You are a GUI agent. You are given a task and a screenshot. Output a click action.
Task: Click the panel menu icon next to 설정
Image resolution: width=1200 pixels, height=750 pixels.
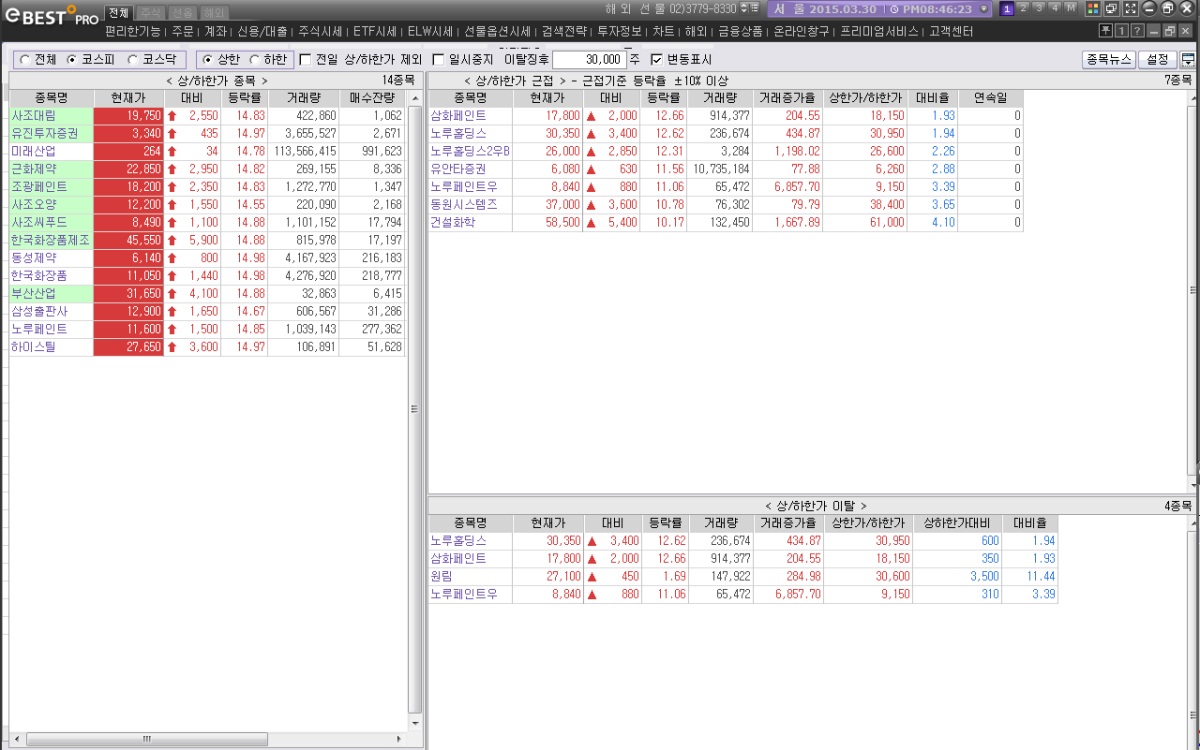tap(1188, 60)
